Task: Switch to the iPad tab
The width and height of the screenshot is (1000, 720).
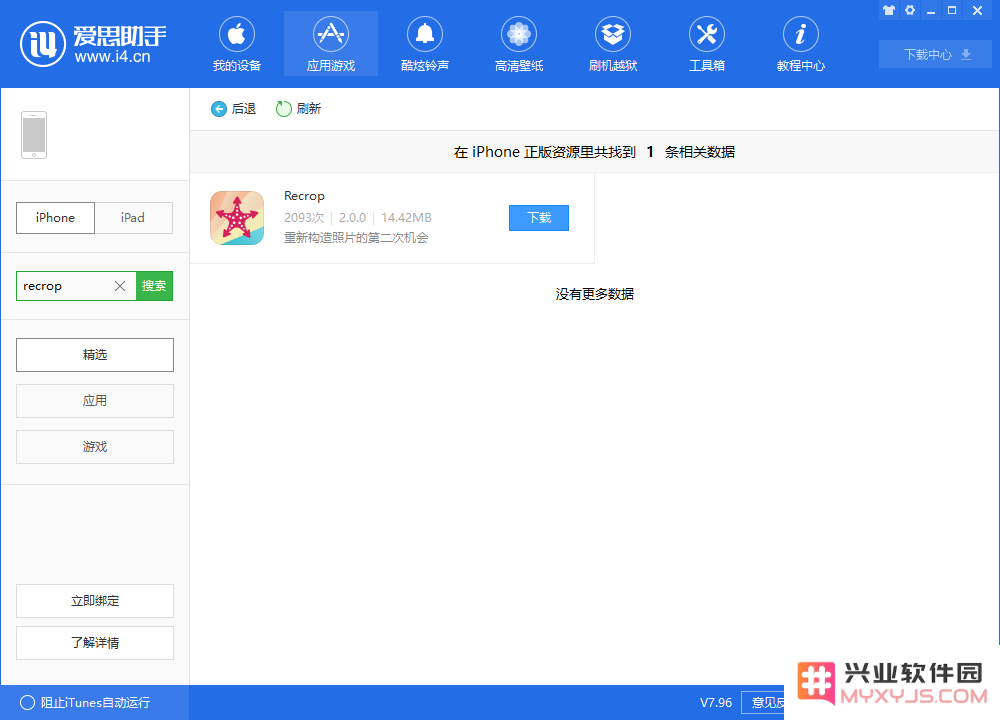Action: point(133,218)
